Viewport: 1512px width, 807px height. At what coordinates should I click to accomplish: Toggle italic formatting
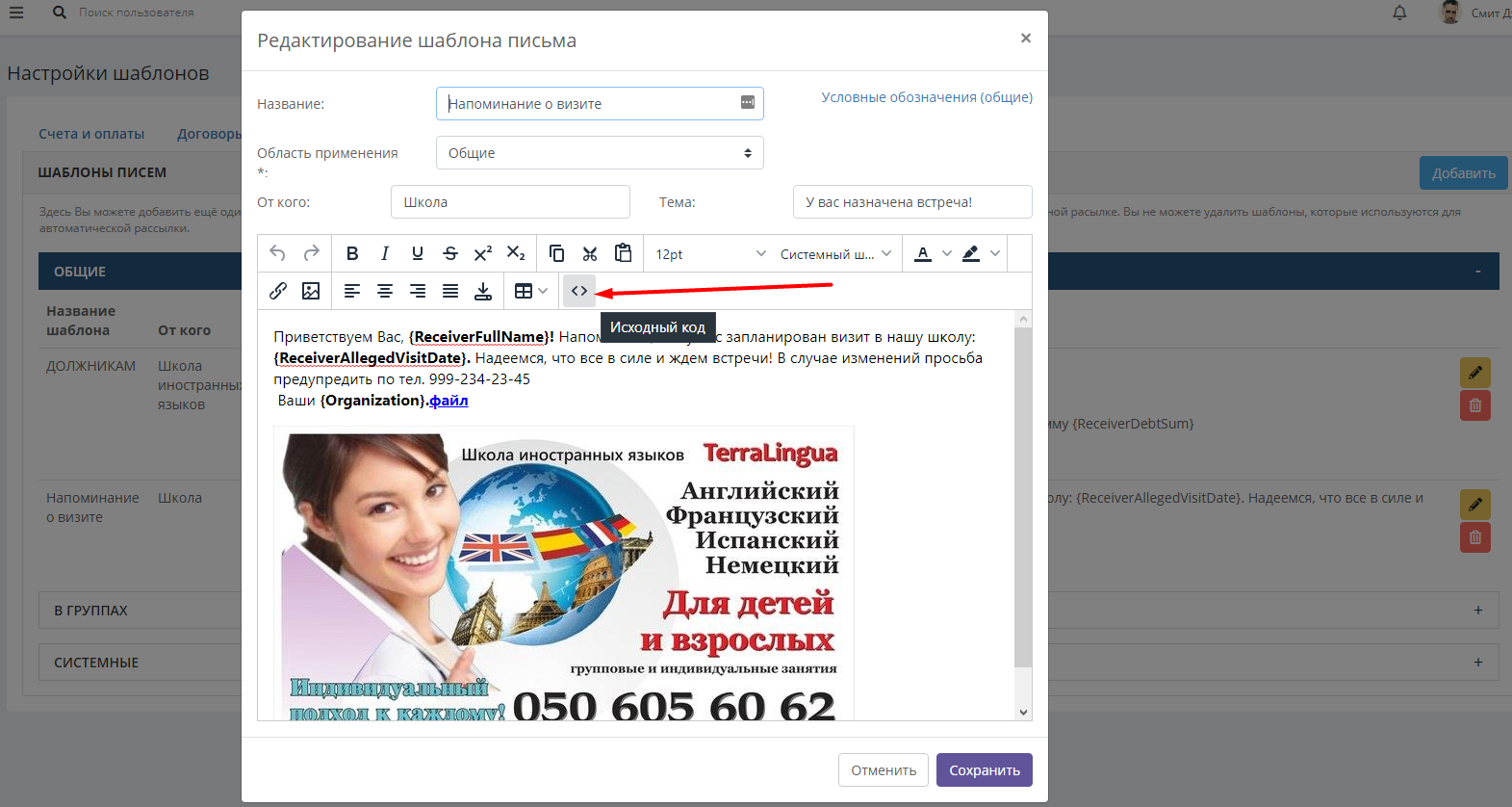click(385, 253)
